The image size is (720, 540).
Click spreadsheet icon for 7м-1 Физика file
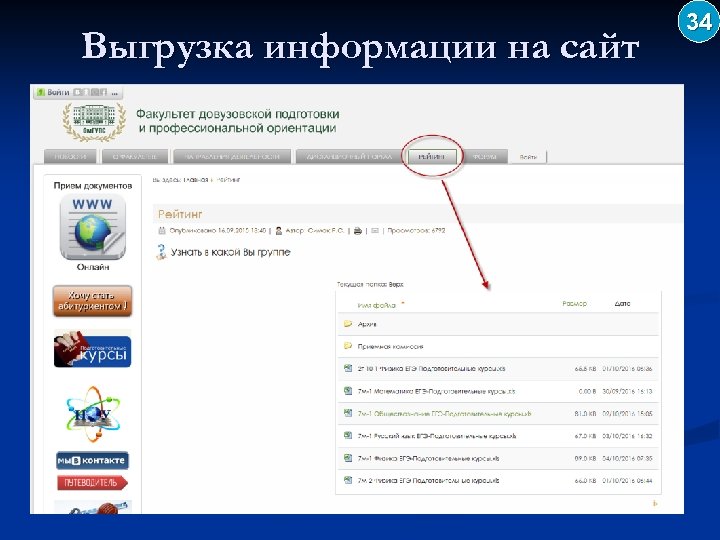[348, 458]
